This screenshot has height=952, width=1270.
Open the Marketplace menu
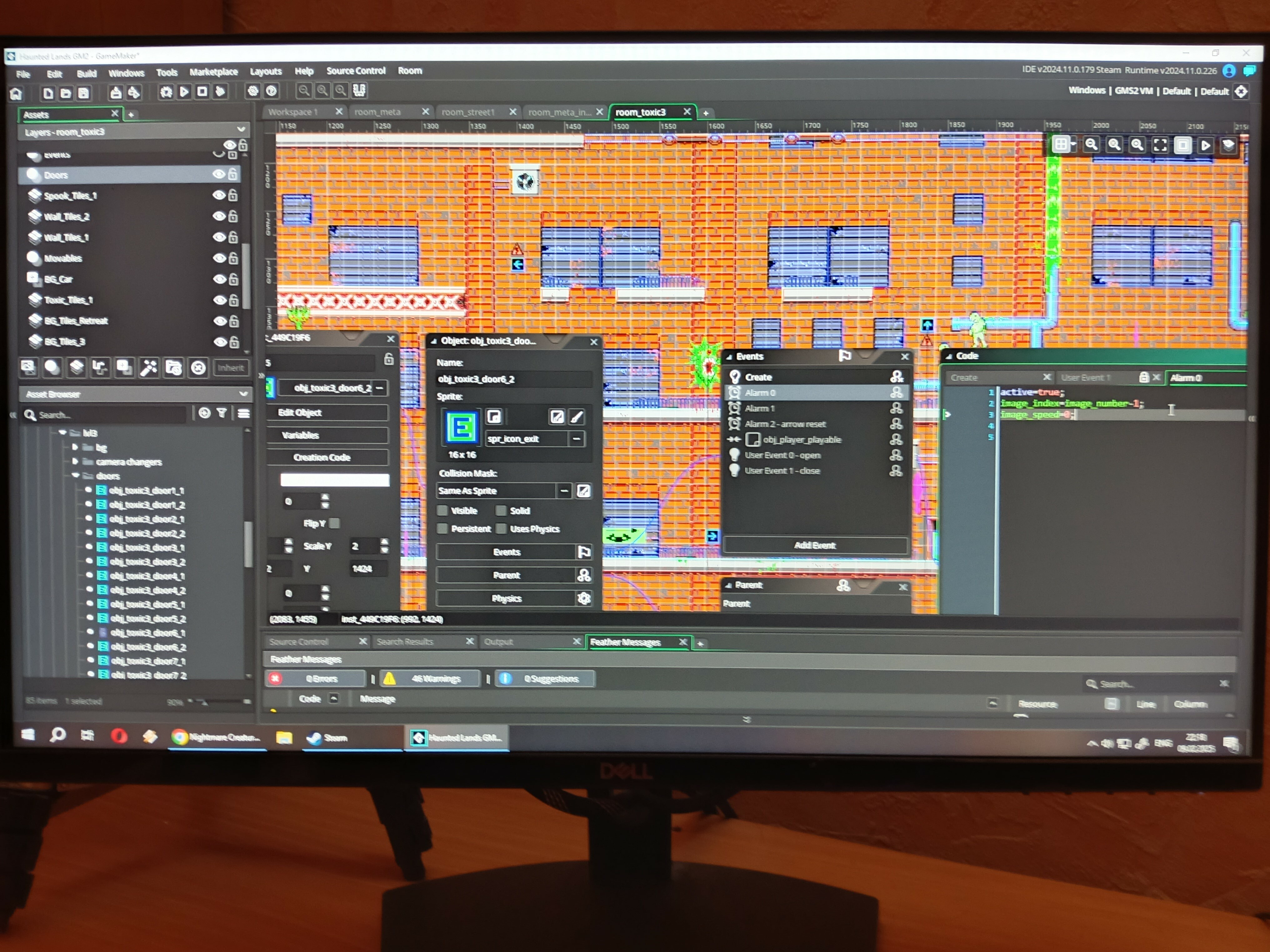click(x=213, y=72)
